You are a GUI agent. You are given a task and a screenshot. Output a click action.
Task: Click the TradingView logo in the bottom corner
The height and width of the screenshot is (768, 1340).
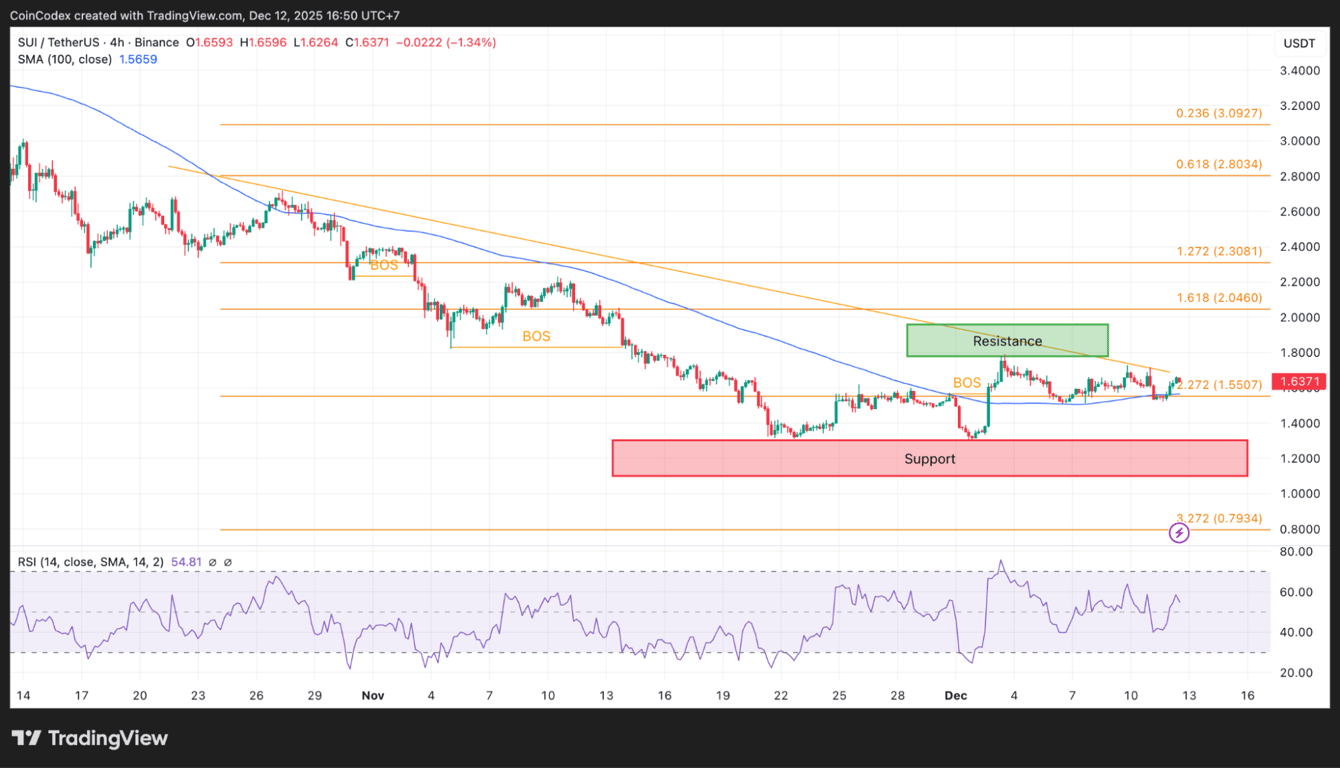[x=89, y=738]
